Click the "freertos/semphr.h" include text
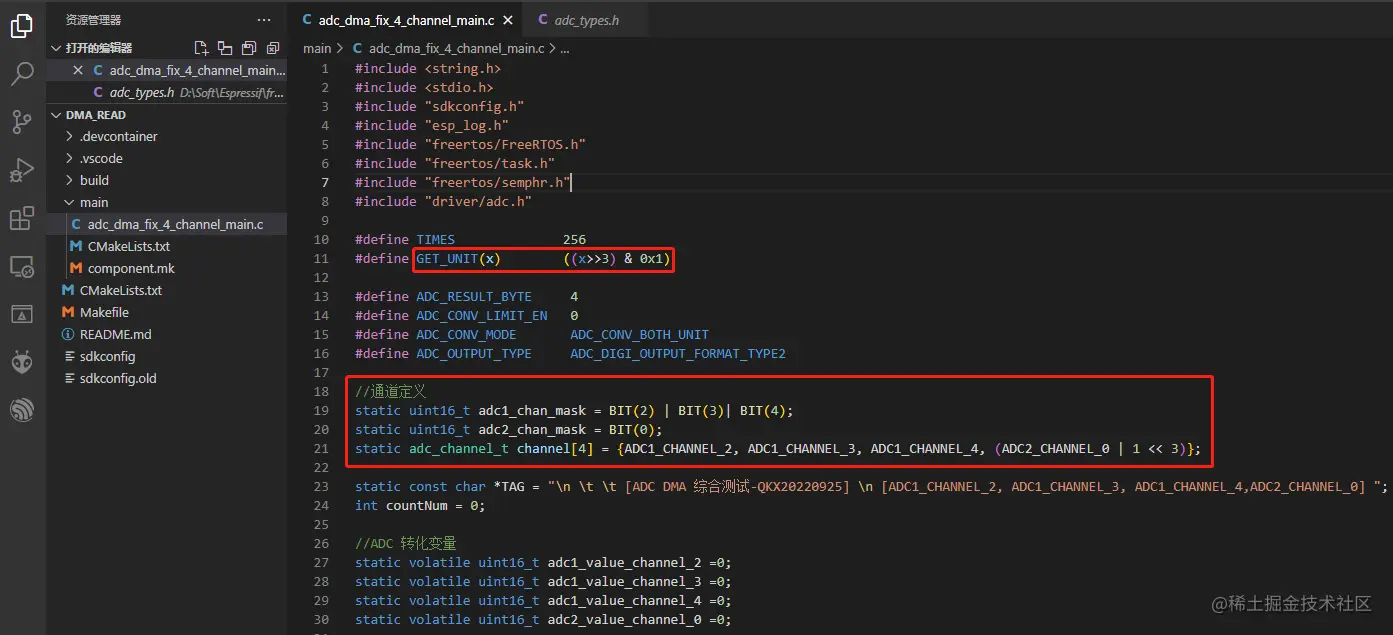This screenshot has height=635, width=1393. [497, 182]
